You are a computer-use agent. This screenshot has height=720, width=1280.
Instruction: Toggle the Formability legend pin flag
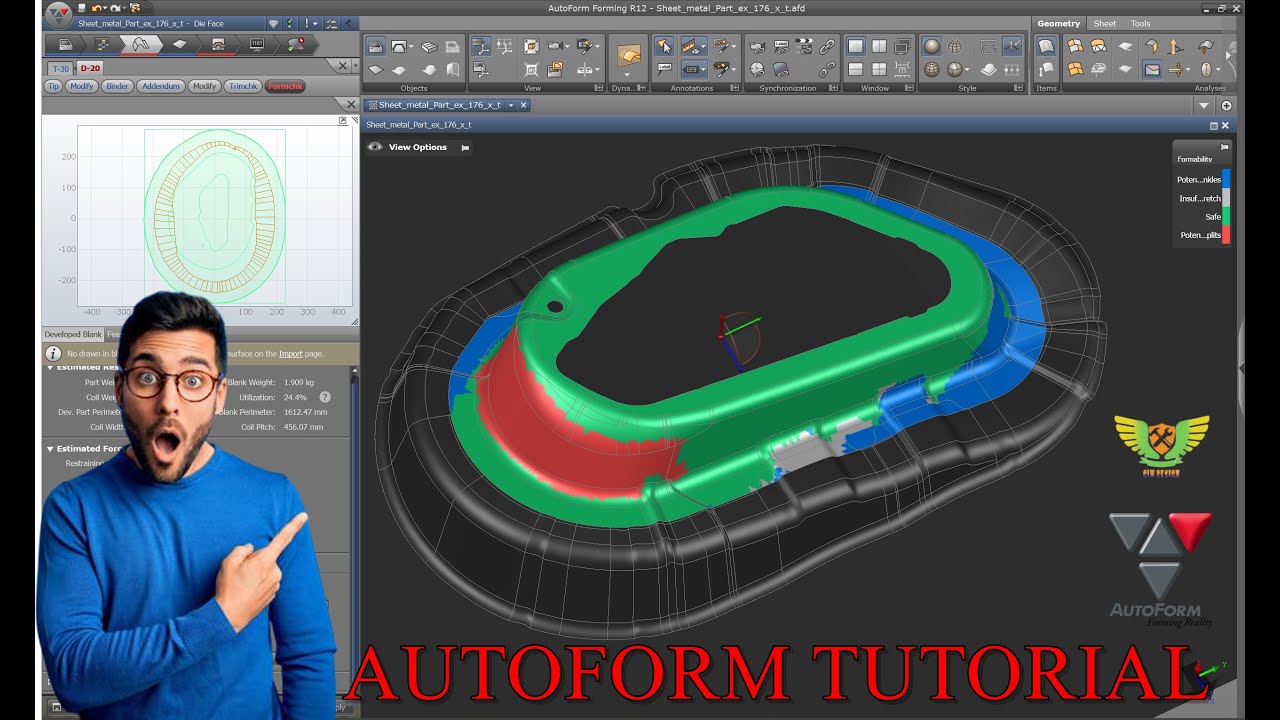tap(1225, 147)
